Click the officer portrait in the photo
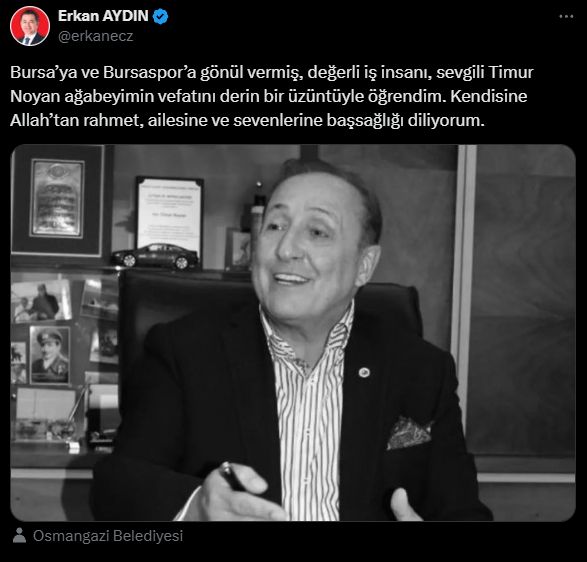Screen dimensions: 587x562 point(50,355)
